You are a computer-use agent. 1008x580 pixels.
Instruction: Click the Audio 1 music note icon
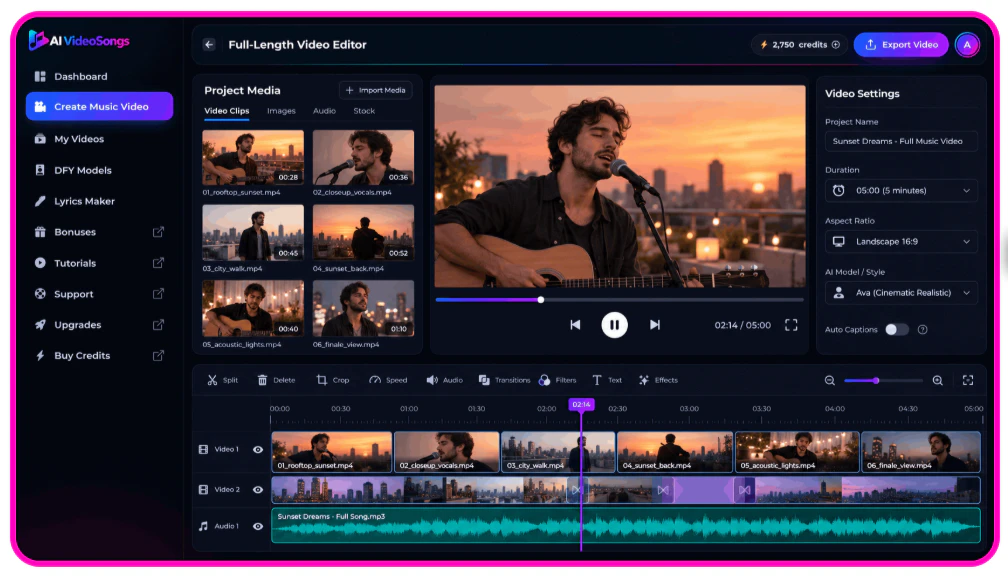point(203,526)
